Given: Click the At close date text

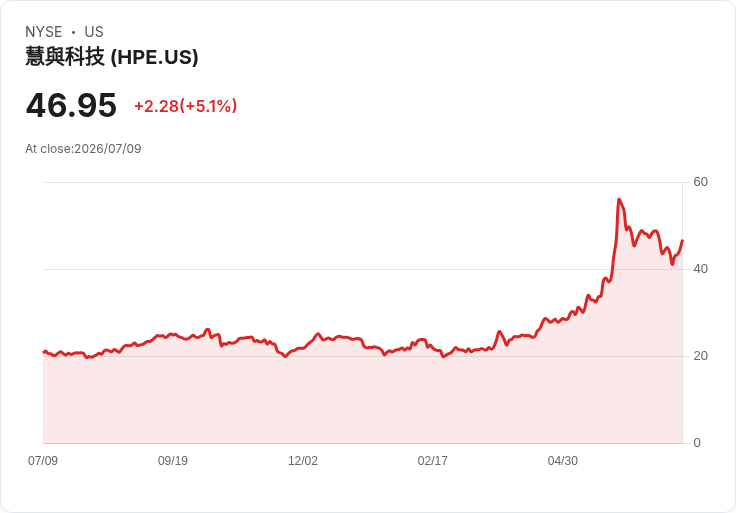Looking at the screenshot, I should (x=83, y=149).
